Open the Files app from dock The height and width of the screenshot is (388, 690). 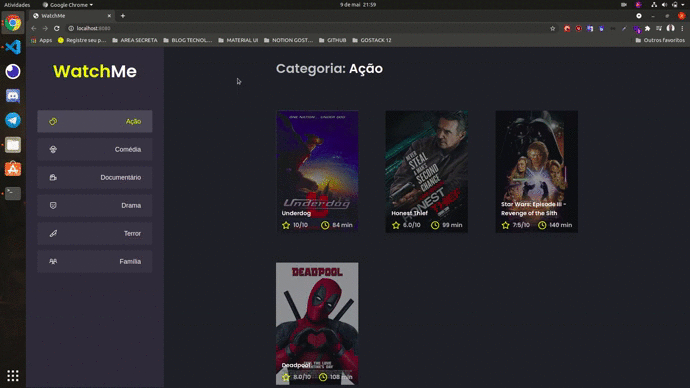point(13,145)
